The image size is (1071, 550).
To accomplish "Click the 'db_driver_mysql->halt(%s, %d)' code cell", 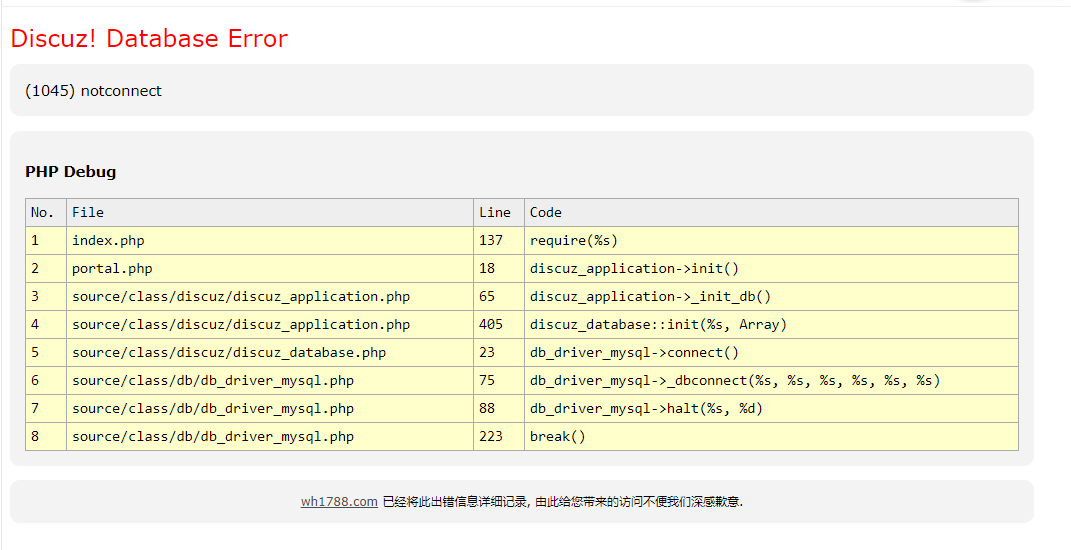I will pyautogui.click(x=771, y=409).
